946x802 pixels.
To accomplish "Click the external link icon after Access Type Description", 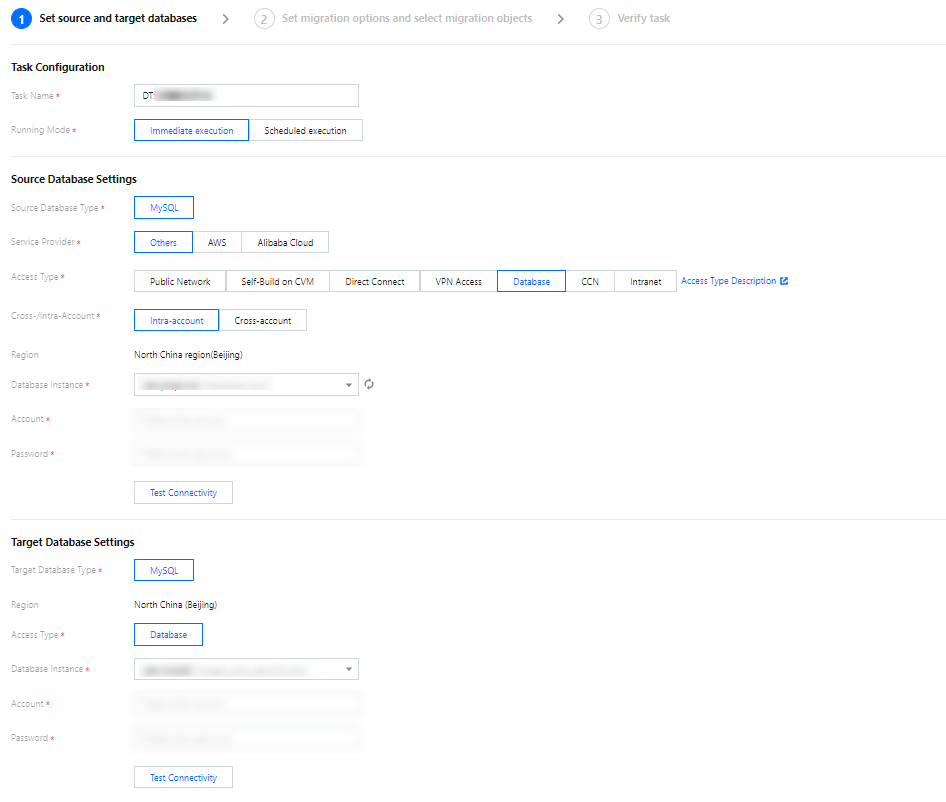I will [x=784, y=281].
